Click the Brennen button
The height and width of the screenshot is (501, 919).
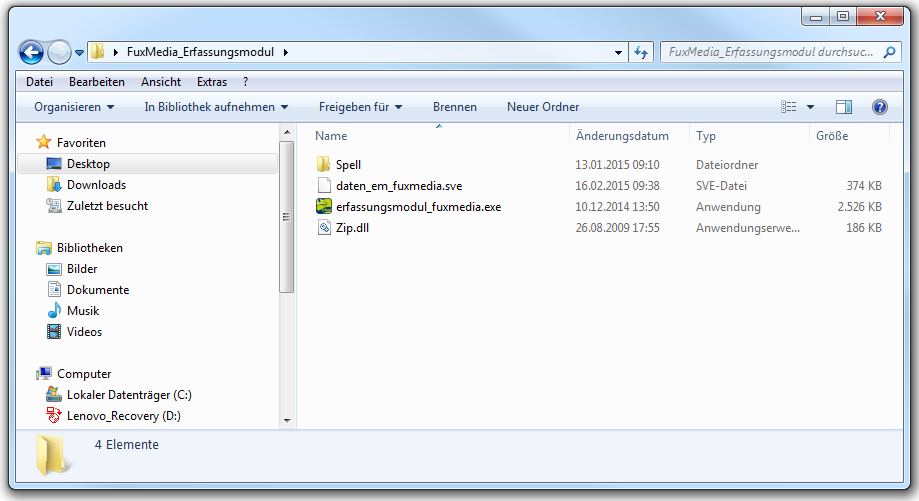[455, 107]
